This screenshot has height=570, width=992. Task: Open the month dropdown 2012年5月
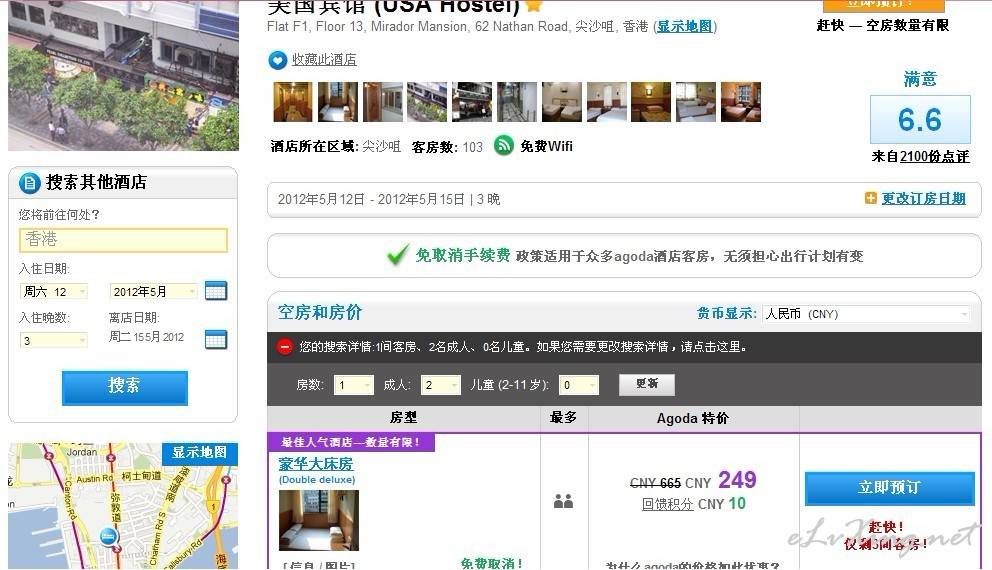click(154, 291)
